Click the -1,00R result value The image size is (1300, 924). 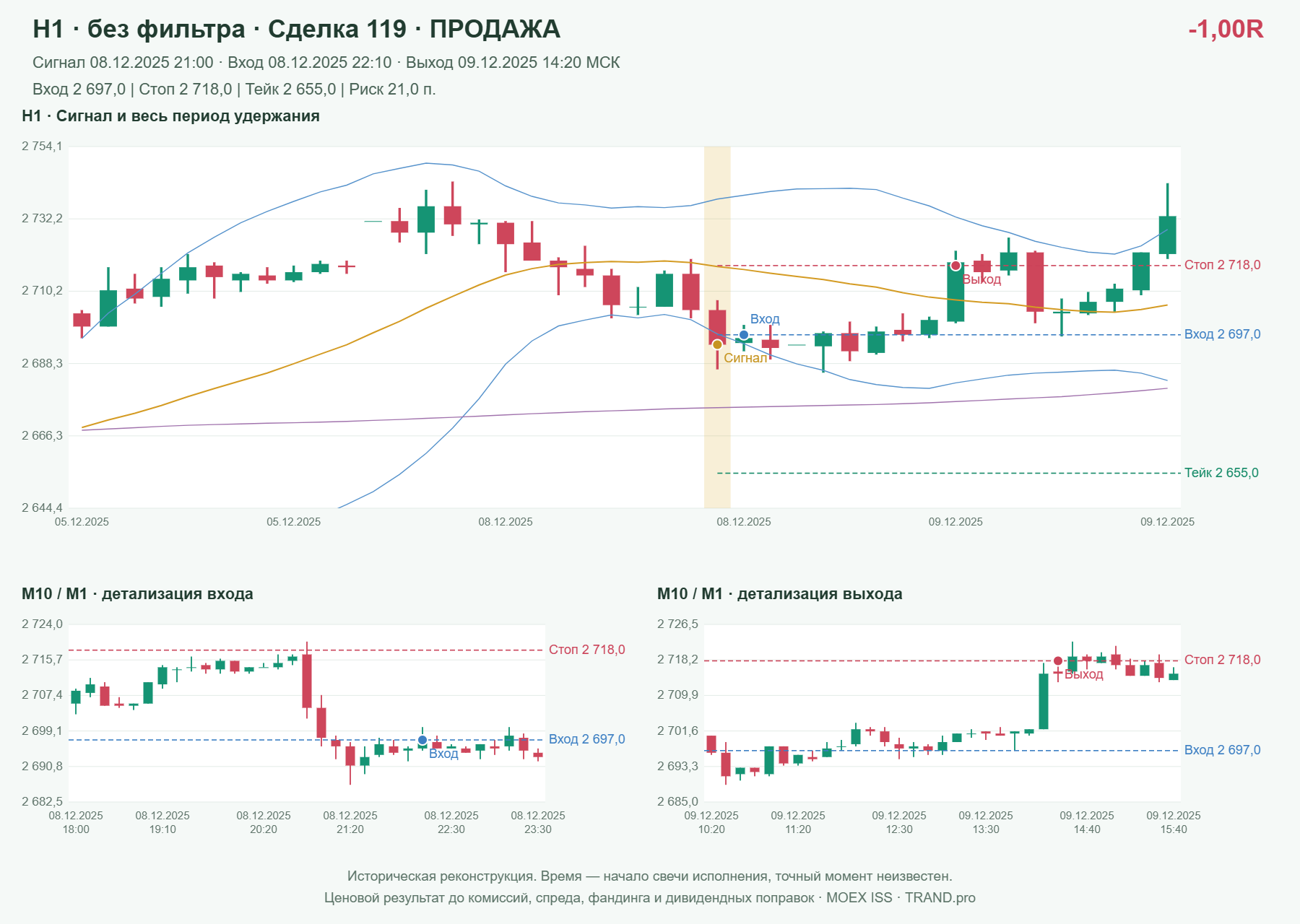(1226, 29)
